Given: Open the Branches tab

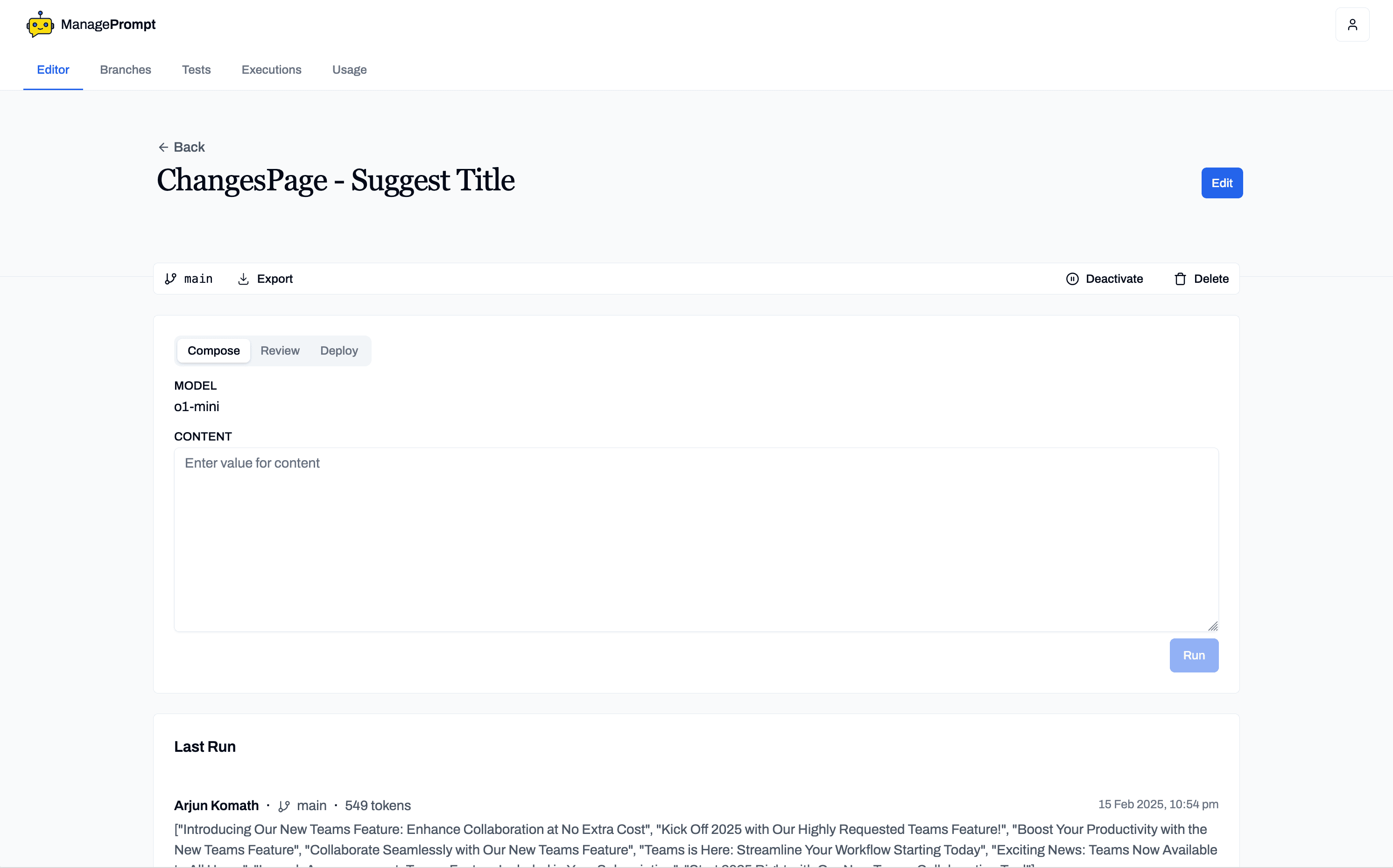Looking at the screenshot, I should pyautogui.click(x=125, y=70).
